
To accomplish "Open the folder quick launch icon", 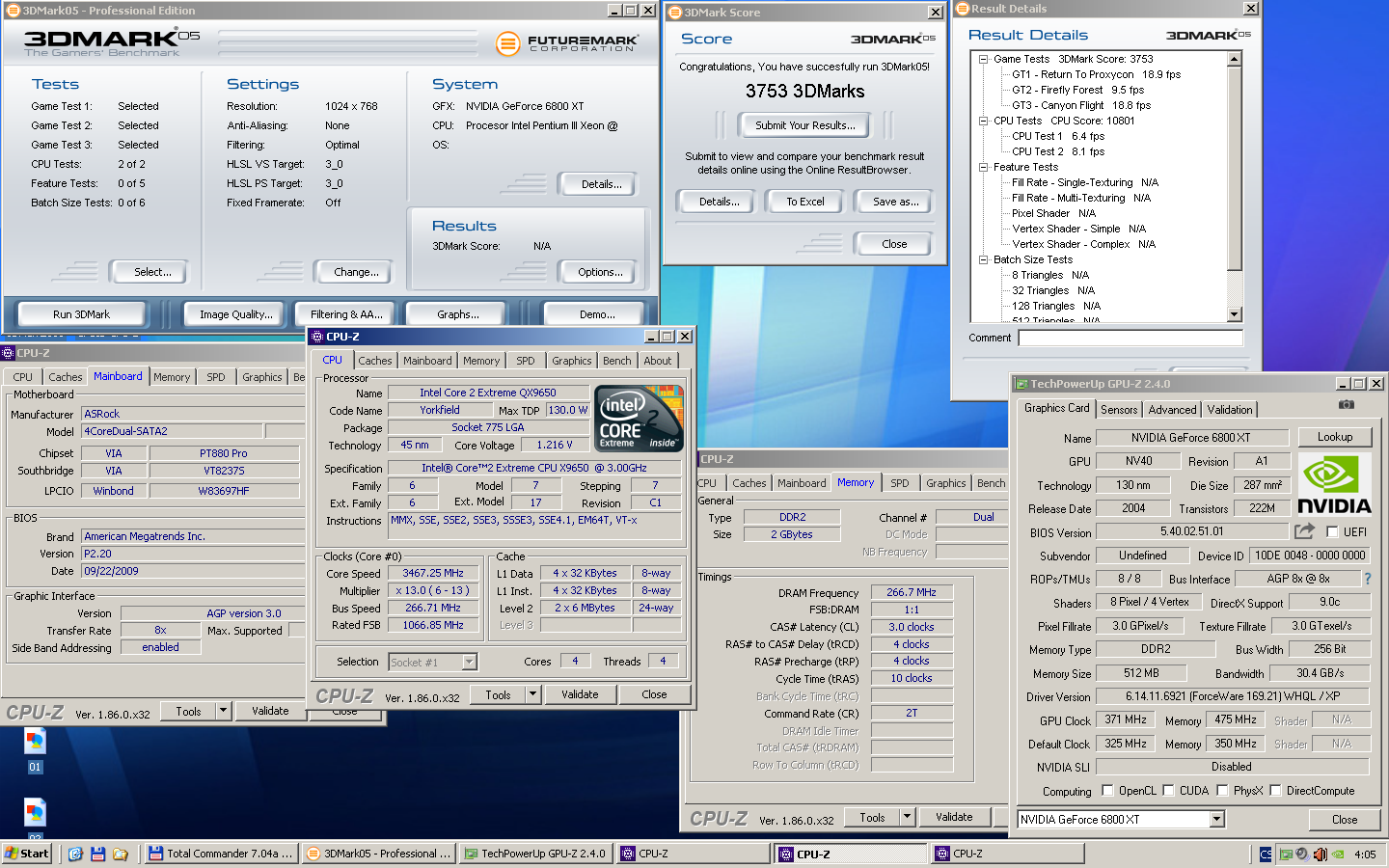I will pyautogui.click(x=121, y=854).
